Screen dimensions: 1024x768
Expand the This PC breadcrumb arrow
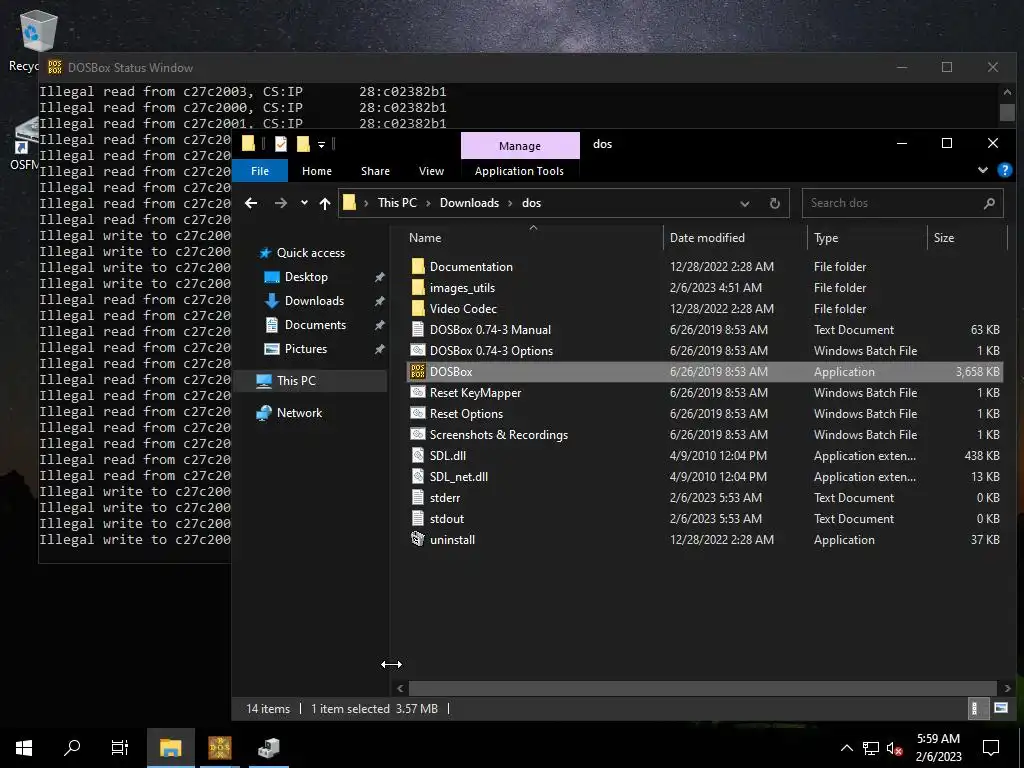coord(428,203)
